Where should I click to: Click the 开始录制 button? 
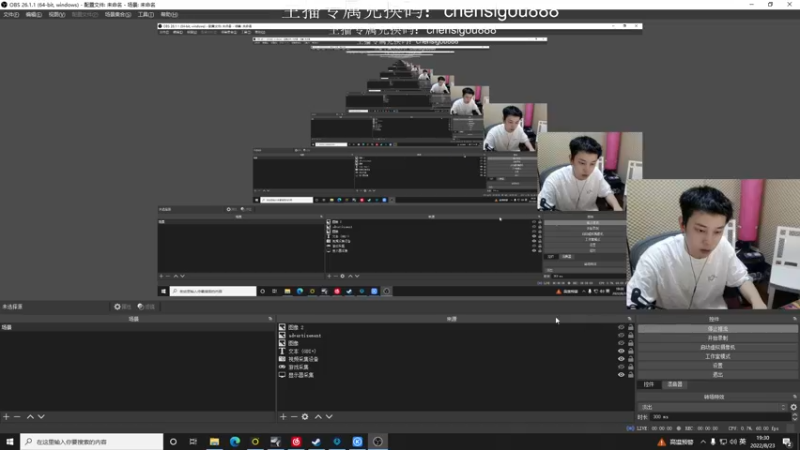717,338
